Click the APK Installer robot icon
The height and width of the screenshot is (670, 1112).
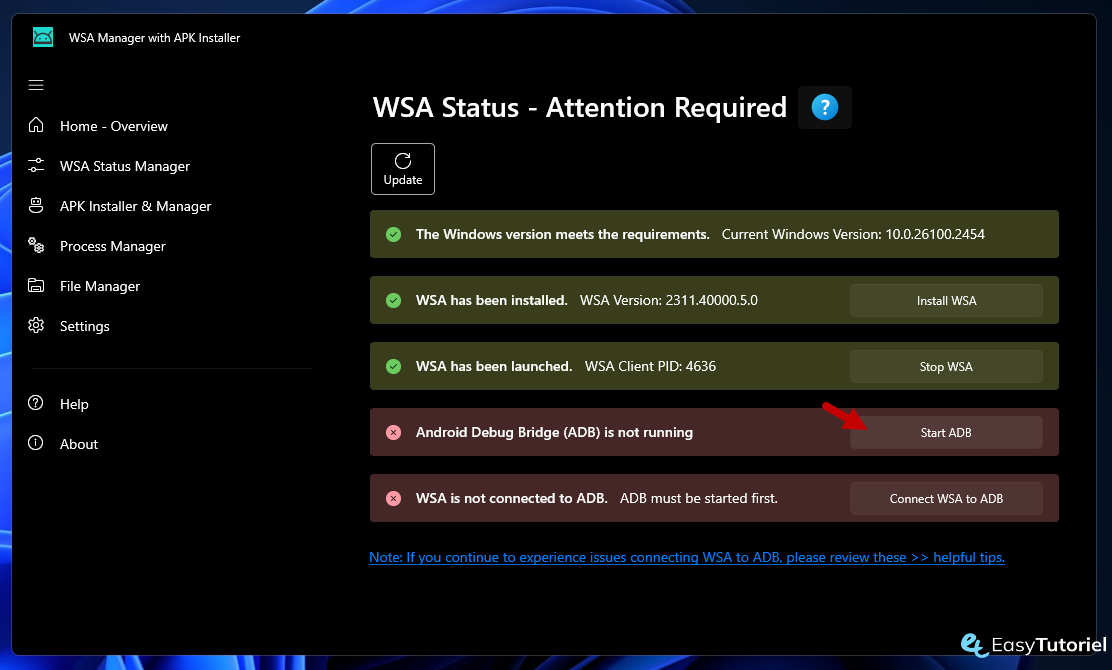[x=36, y=206]
